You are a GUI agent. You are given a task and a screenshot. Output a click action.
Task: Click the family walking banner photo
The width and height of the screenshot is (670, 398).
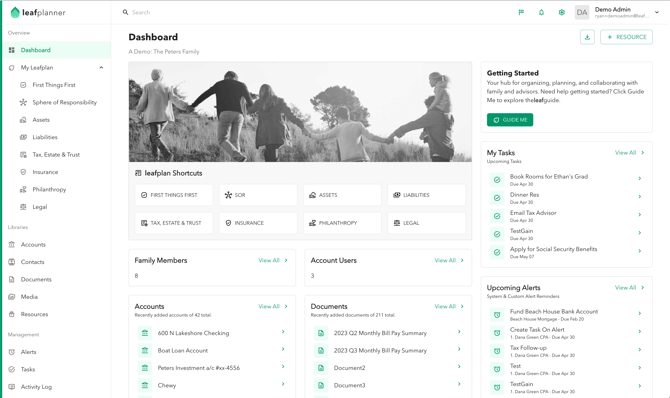(300, 112)
